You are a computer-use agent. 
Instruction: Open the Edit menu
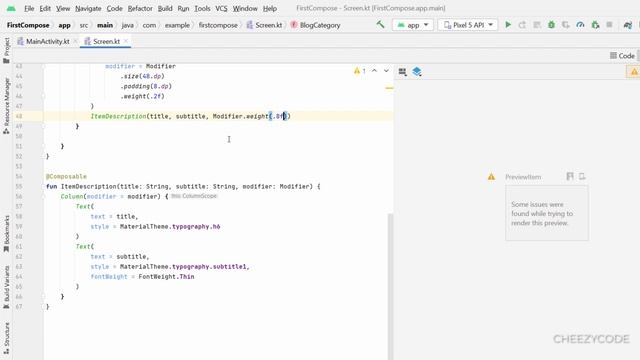point(45,8)
